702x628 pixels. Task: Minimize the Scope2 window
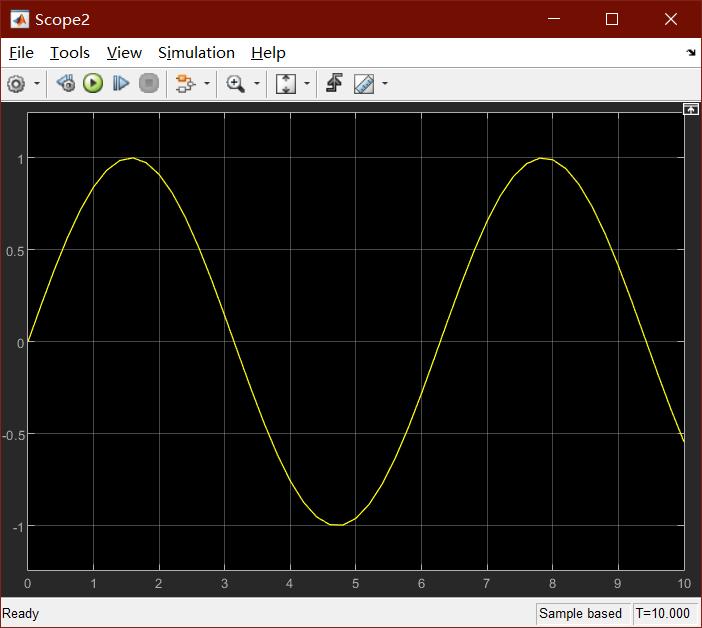pyautogui.click(x=554, y=19)
